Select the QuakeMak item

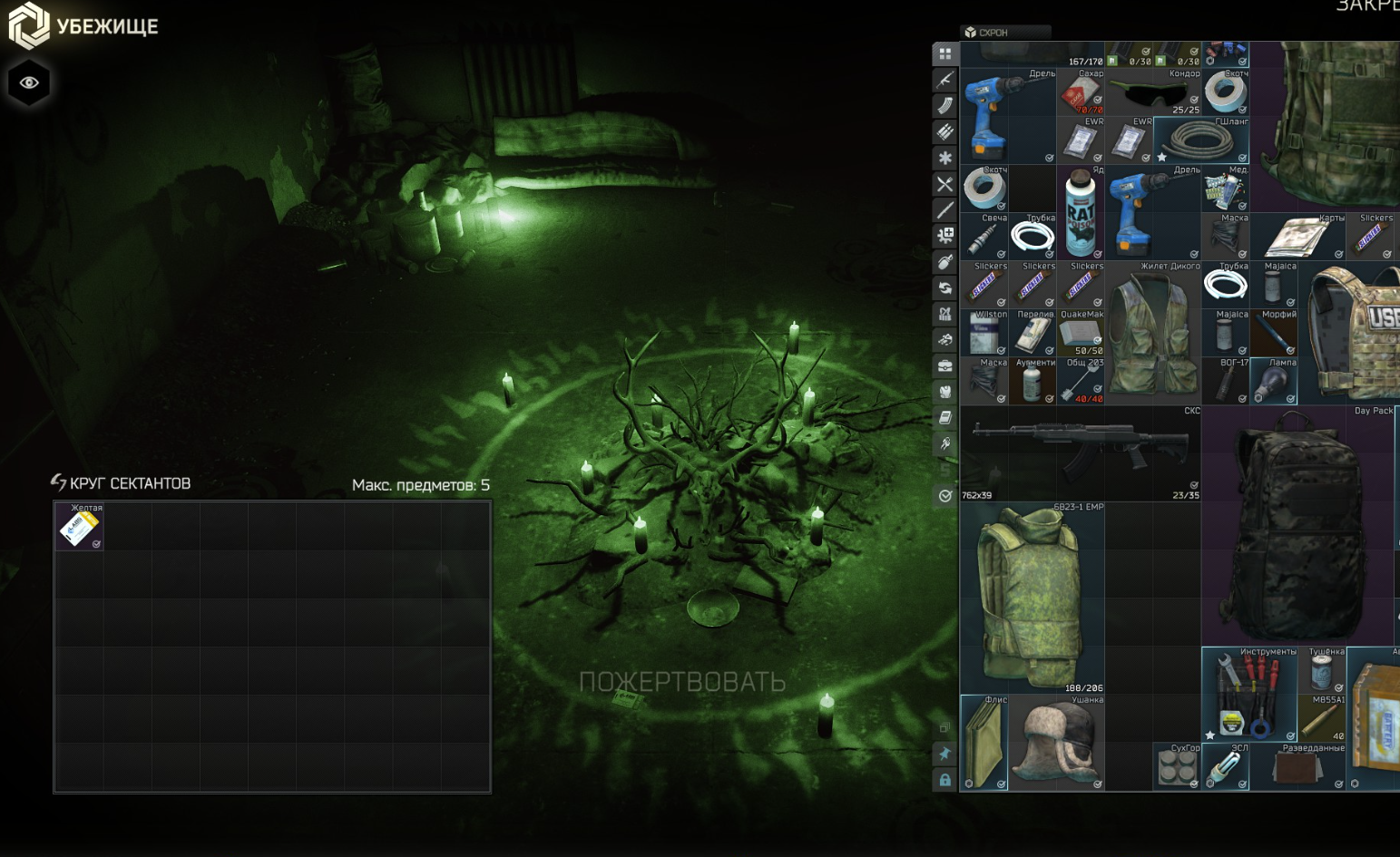[1081, 332]
